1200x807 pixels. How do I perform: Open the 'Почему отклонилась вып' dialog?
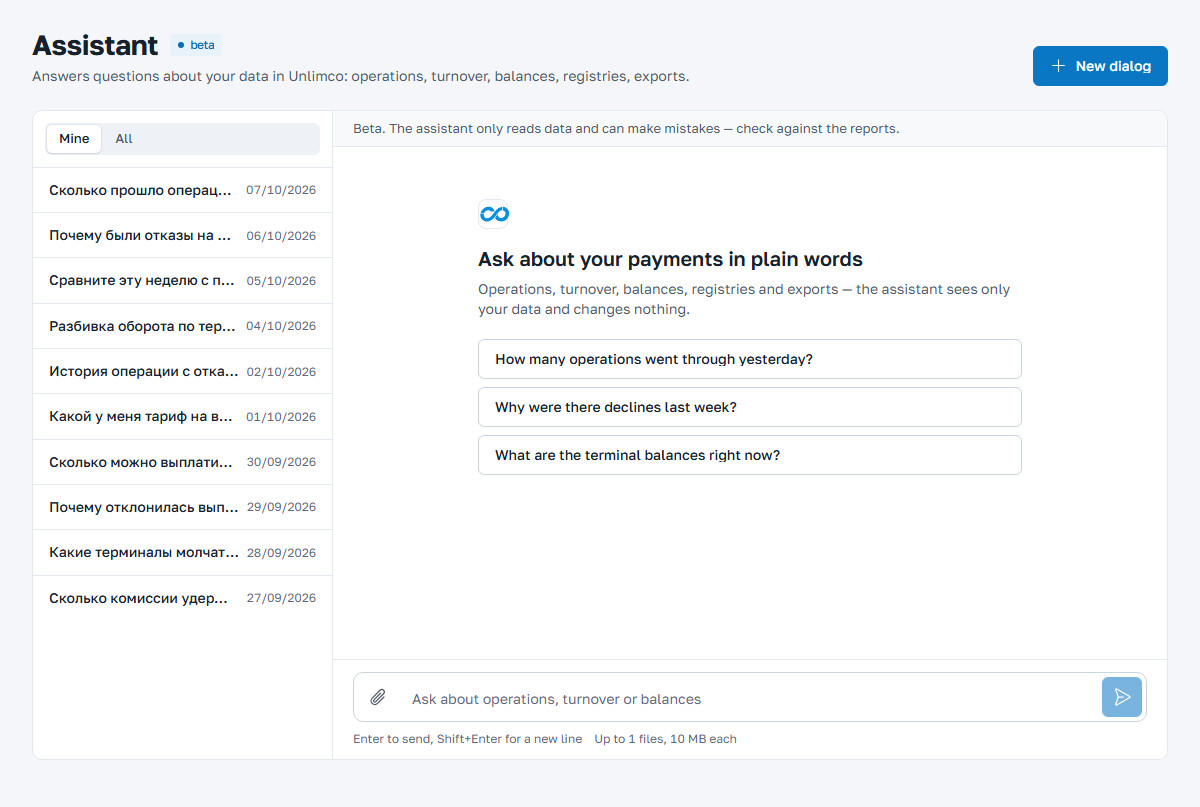coord(182,507)
